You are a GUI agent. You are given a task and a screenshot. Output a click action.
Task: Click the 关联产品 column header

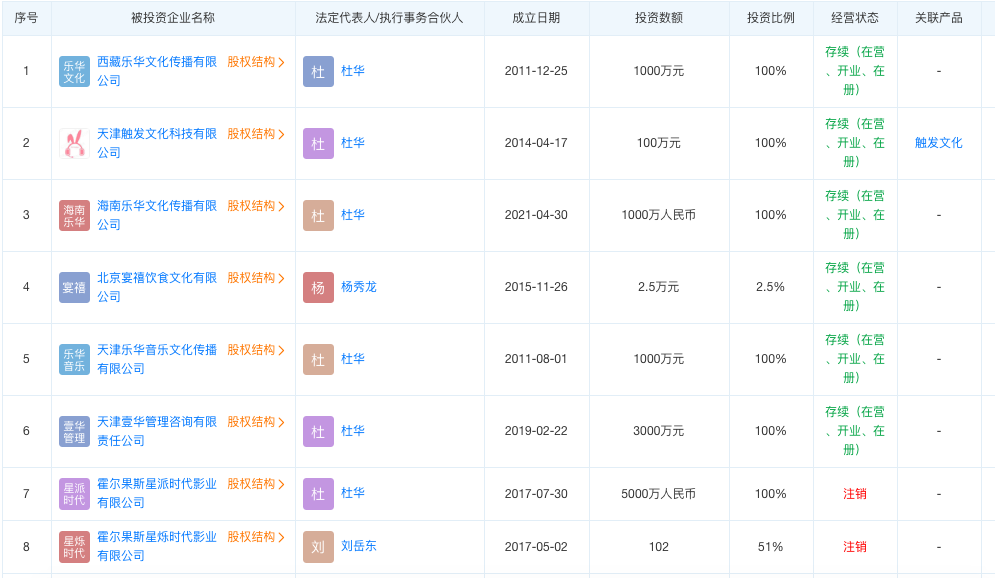pos(939,18)
